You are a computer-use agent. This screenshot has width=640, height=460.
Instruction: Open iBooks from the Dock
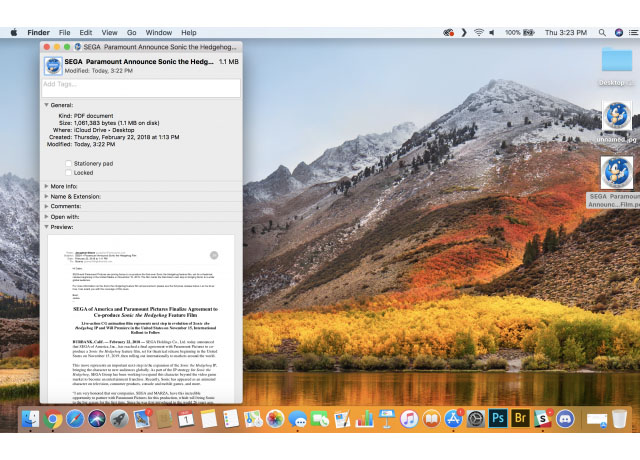point(431,419)
